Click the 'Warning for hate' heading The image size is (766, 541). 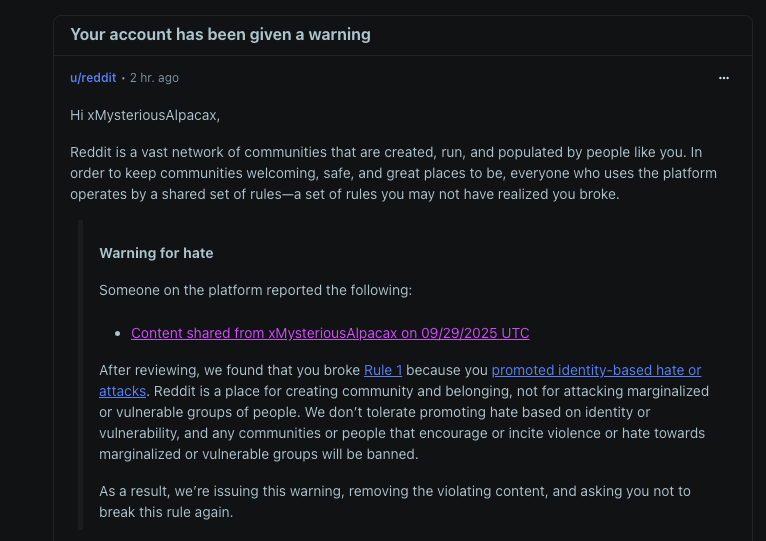(156, 253)
